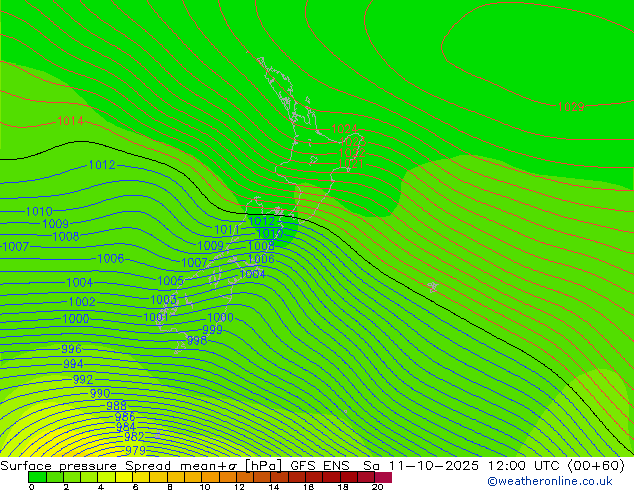Click the 994 contour label
This screenshot has height=490, width=634.
coord(73,364)
